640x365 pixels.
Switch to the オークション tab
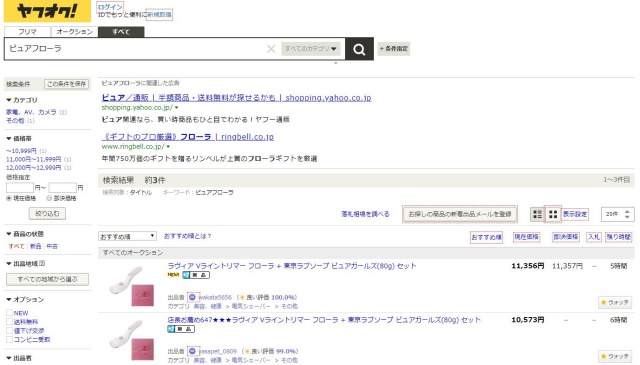tap(74, 32)
